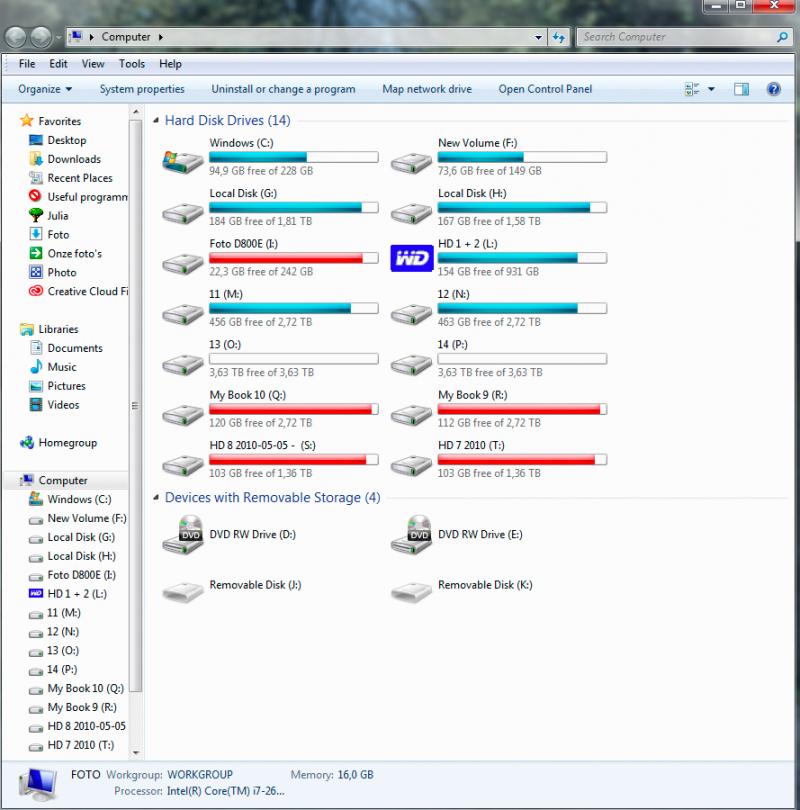Open the Help menu
Viewport: 800px width, 810px height.
[x=170, y=64]
